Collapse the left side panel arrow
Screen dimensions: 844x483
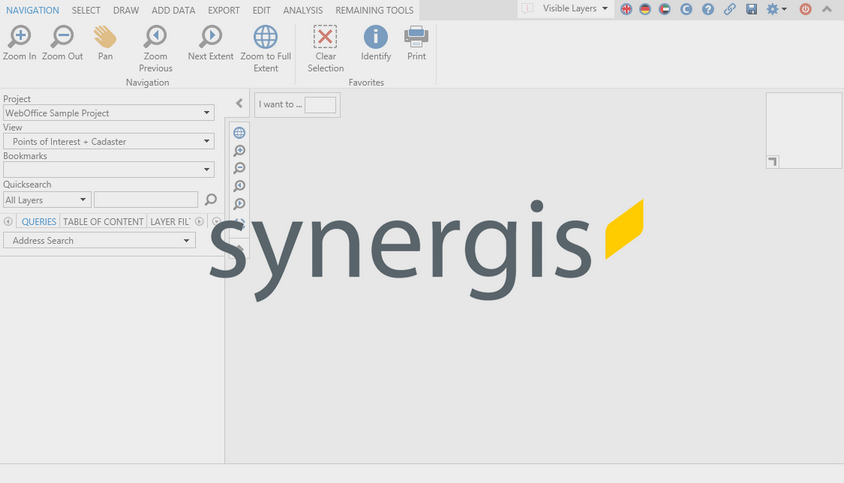click(239, 103)
